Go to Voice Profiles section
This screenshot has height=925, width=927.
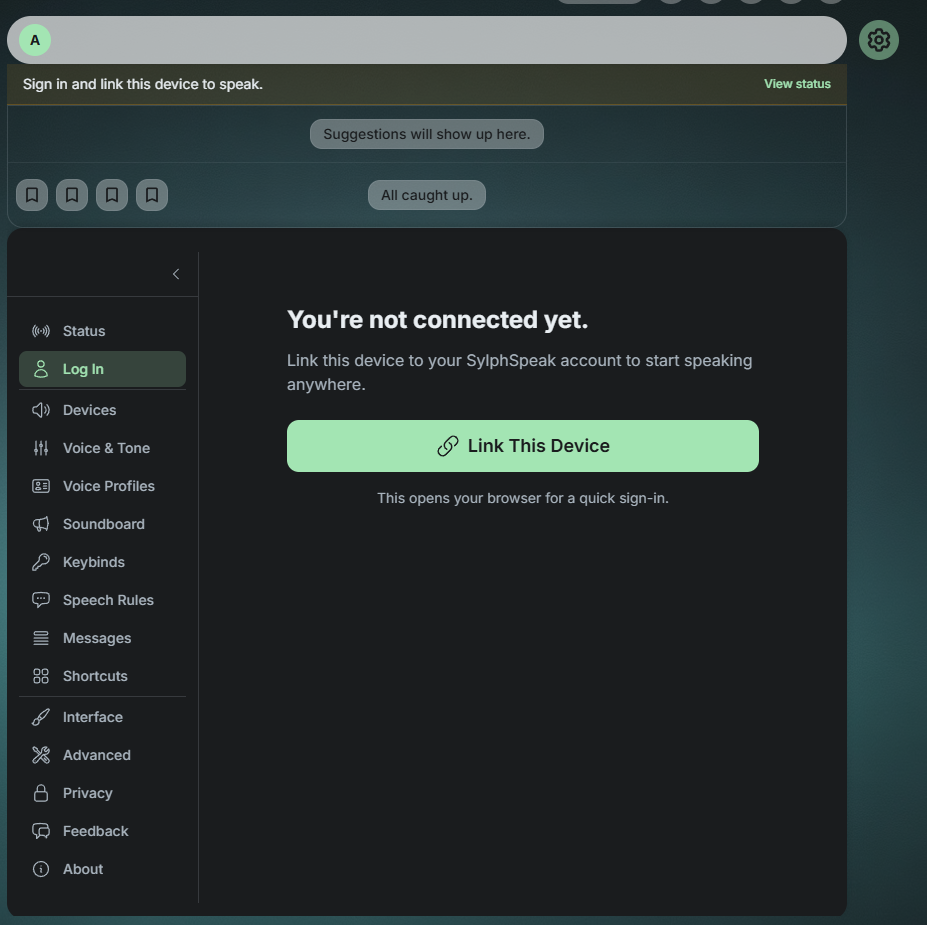point(102,486)
